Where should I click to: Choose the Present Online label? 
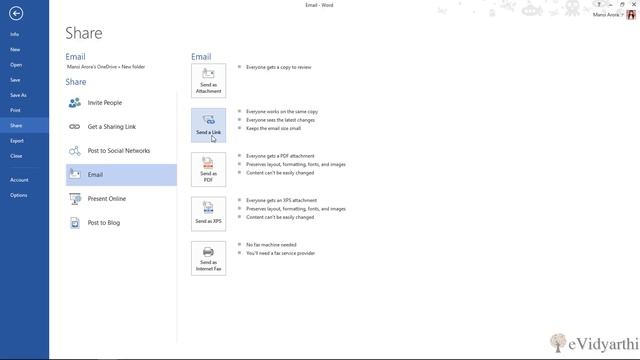[x=107, y=199]
